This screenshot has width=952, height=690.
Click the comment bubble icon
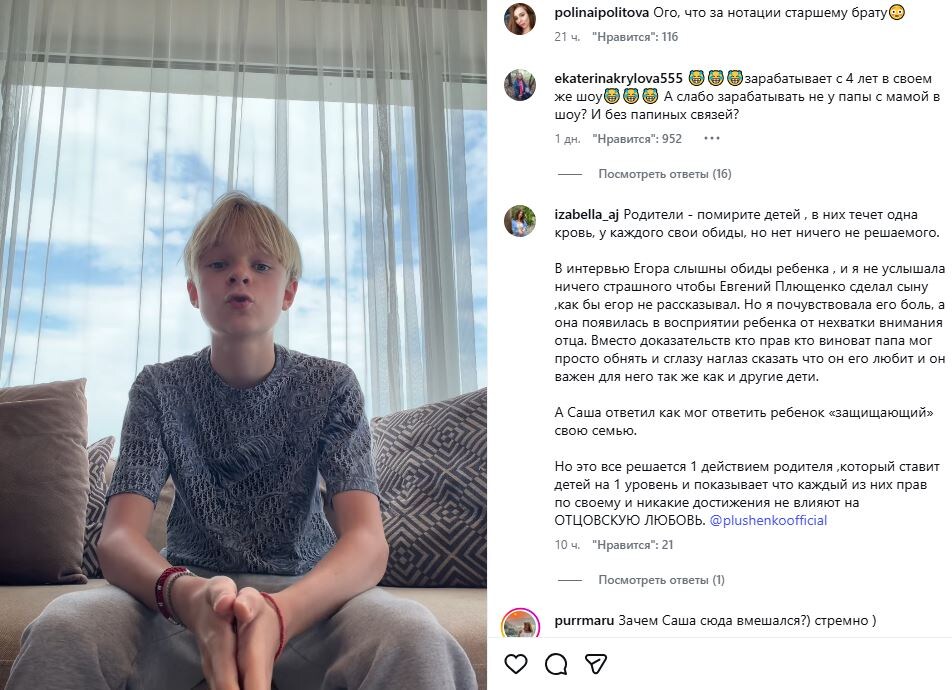[x=556, y=664]
